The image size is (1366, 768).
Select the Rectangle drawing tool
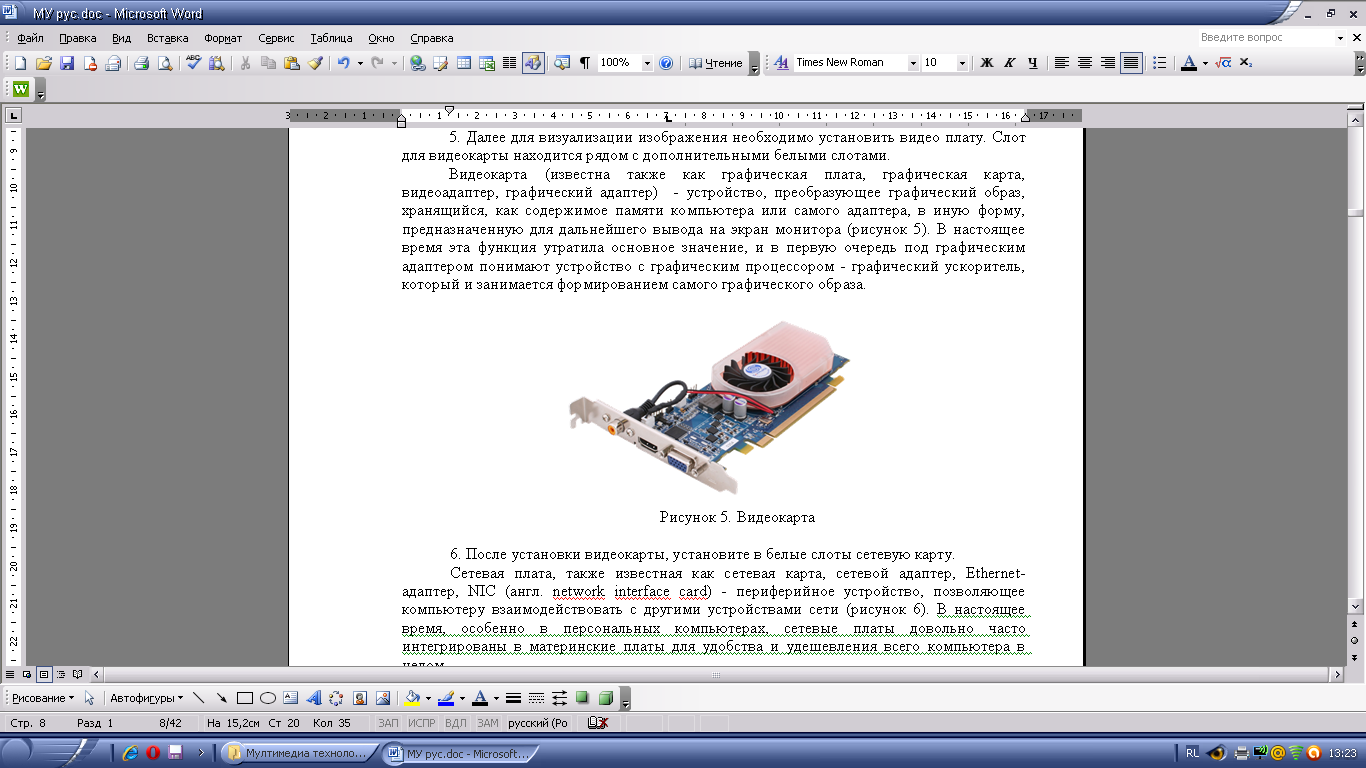point(244,698)
